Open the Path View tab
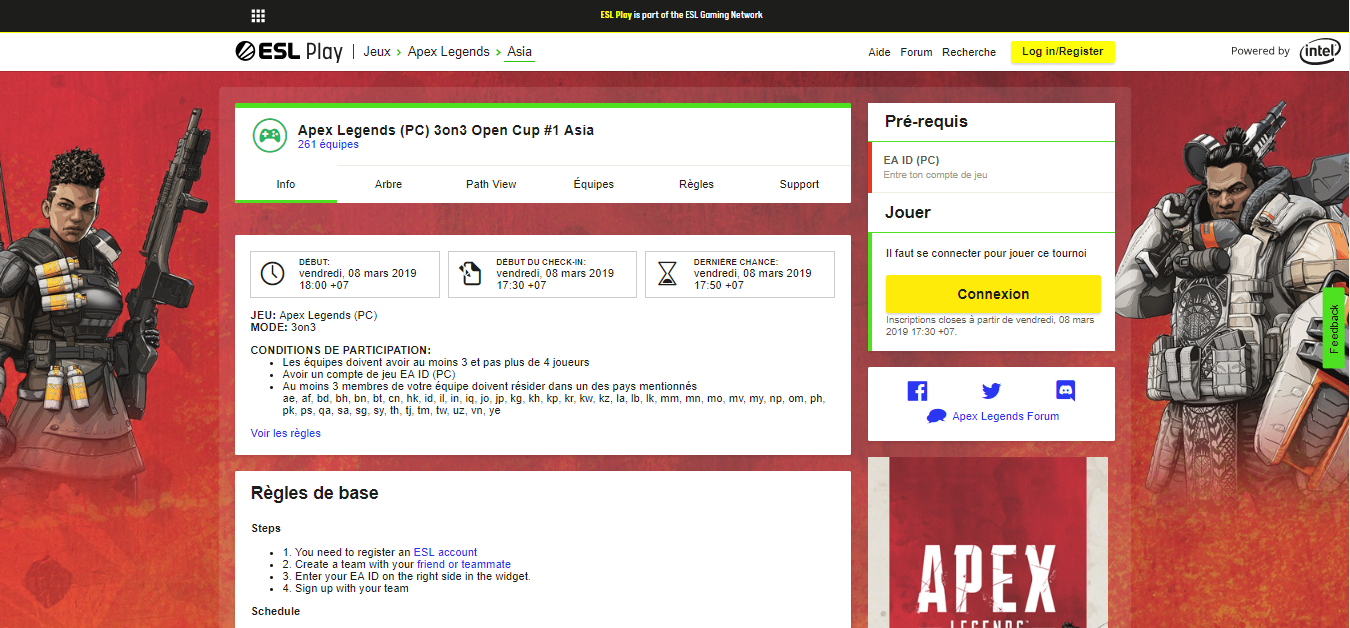Image resolution: width=1350 pixels, height=628 pixels. [491, 184]
